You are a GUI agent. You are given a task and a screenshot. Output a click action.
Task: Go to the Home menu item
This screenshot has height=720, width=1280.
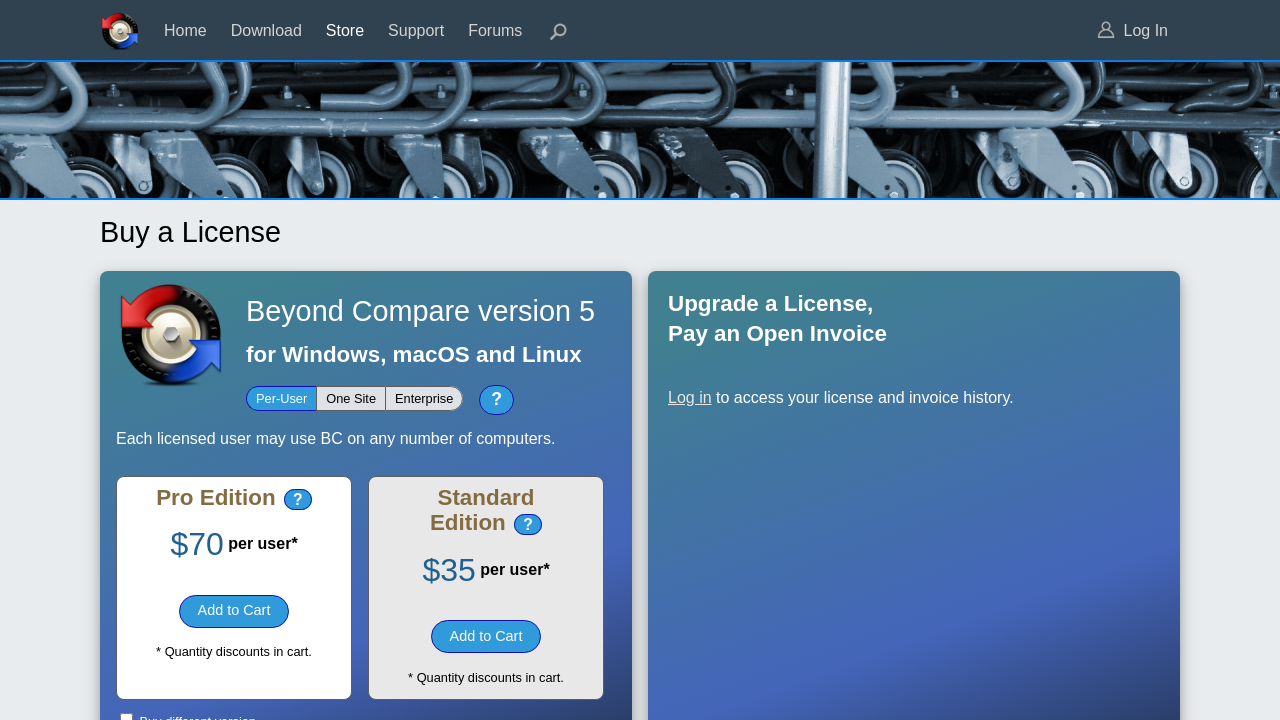(185, 31)
